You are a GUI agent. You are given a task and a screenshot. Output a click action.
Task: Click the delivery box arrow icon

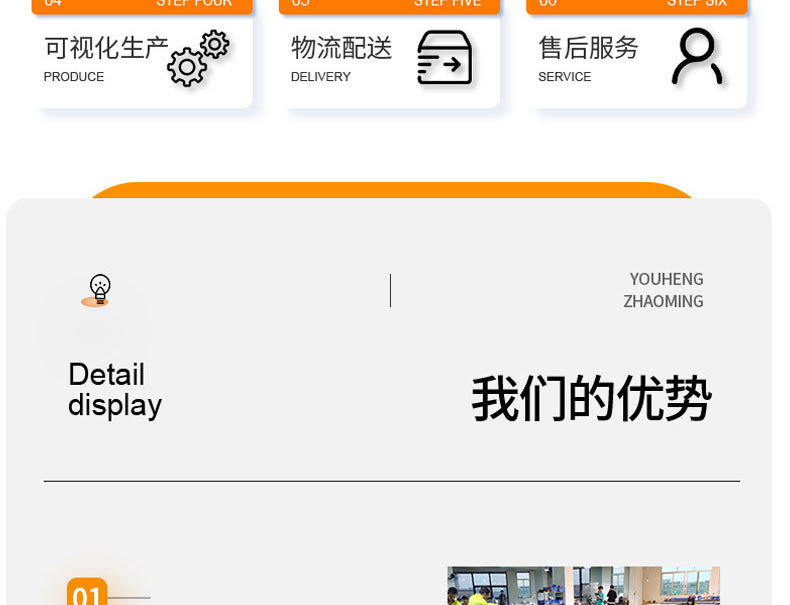pyautogui.click(x=444, y=57)
